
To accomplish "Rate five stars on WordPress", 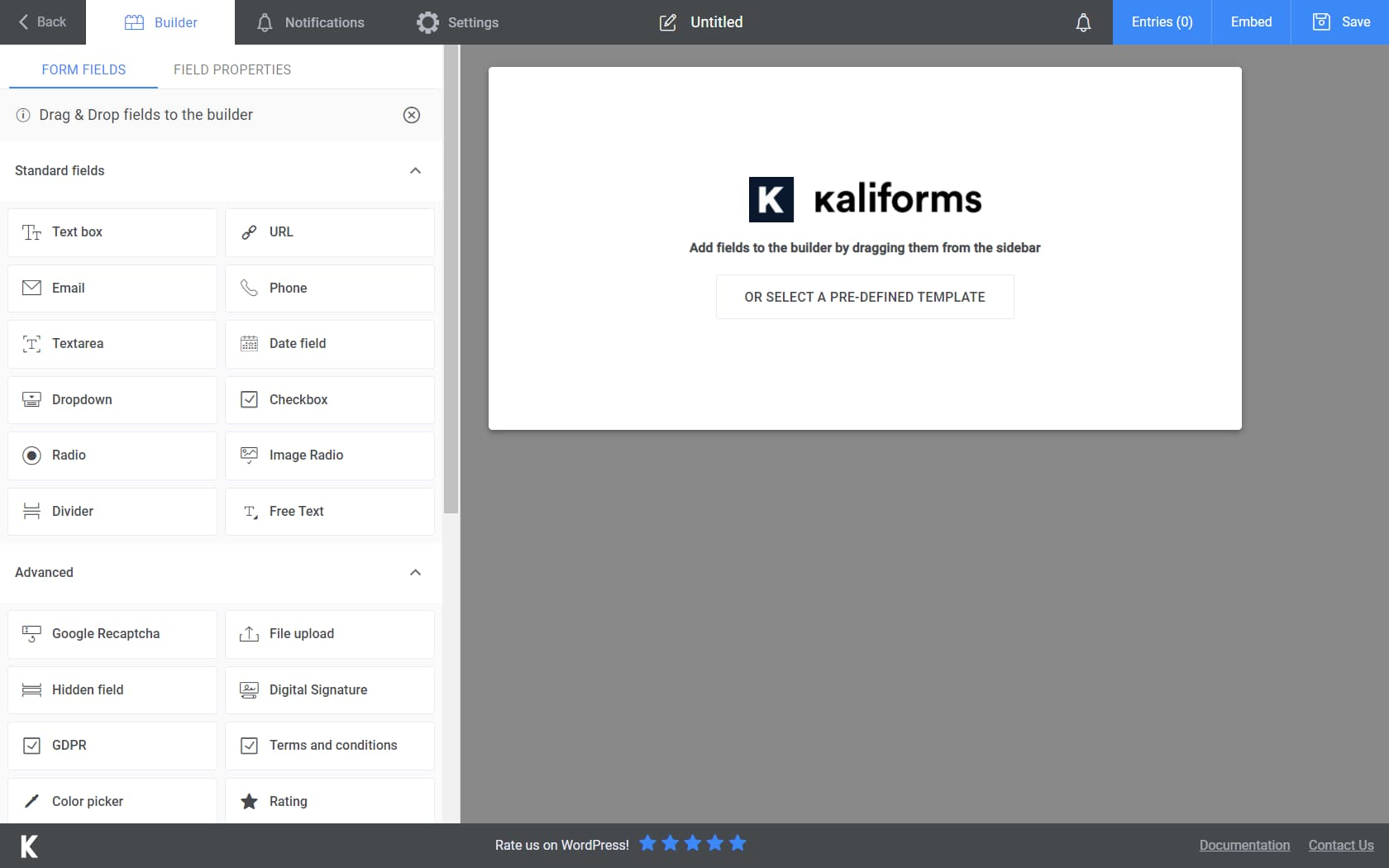I will tap(737, 843).
